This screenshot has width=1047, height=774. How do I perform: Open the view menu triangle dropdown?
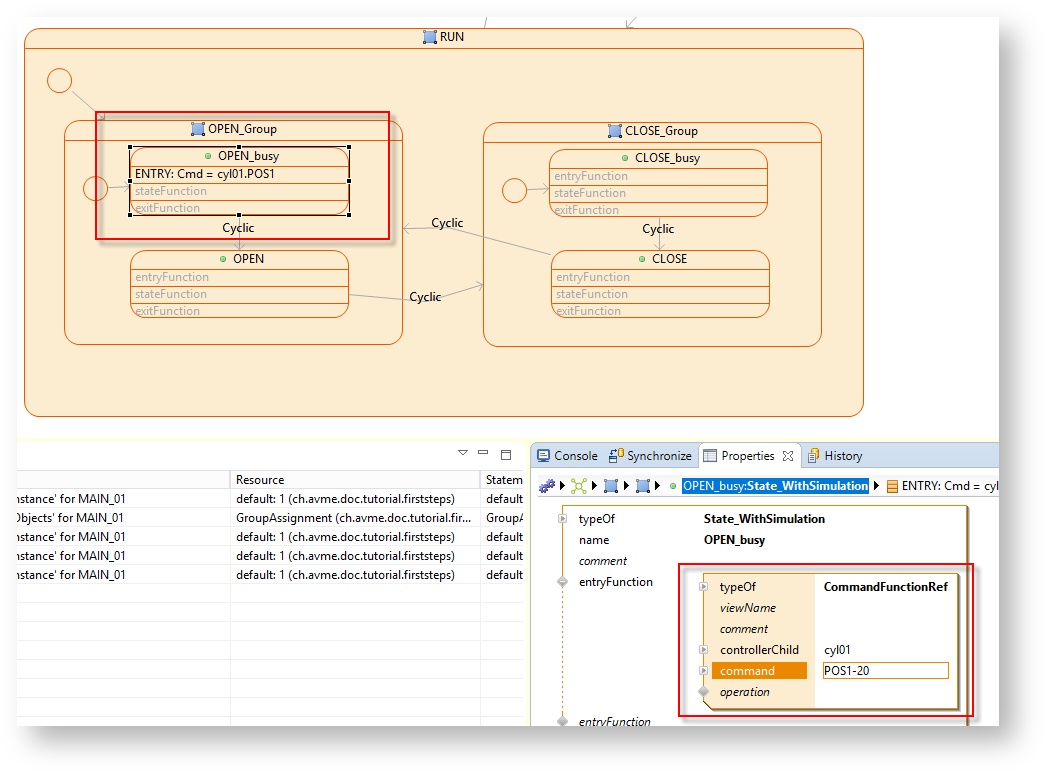[x=462, y=453]
